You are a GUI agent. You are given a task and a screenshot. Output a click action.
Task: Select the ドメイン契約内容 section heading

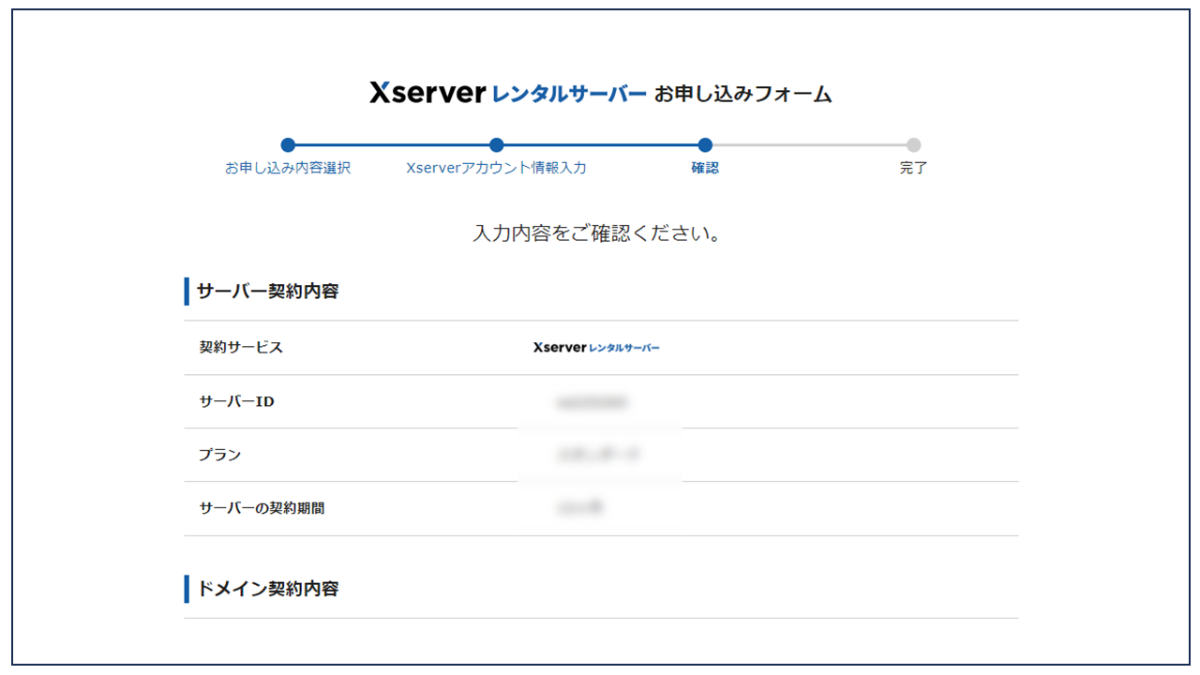tap(267, 589)
